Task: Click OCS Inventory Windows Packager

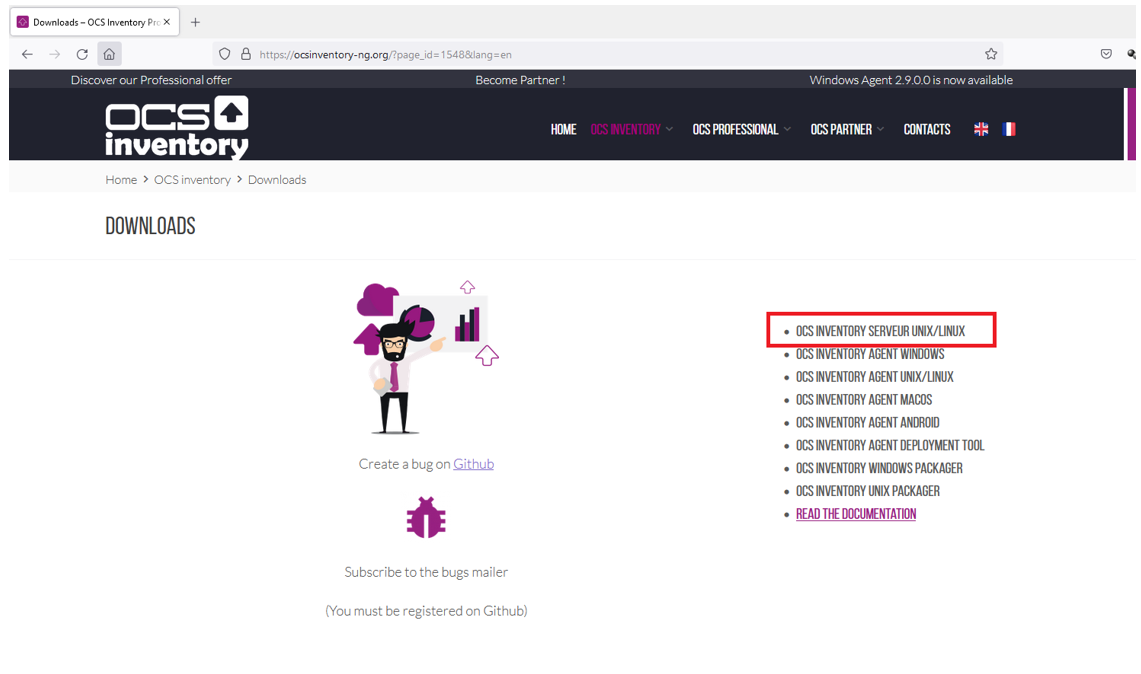Action: tap(879, 468)
